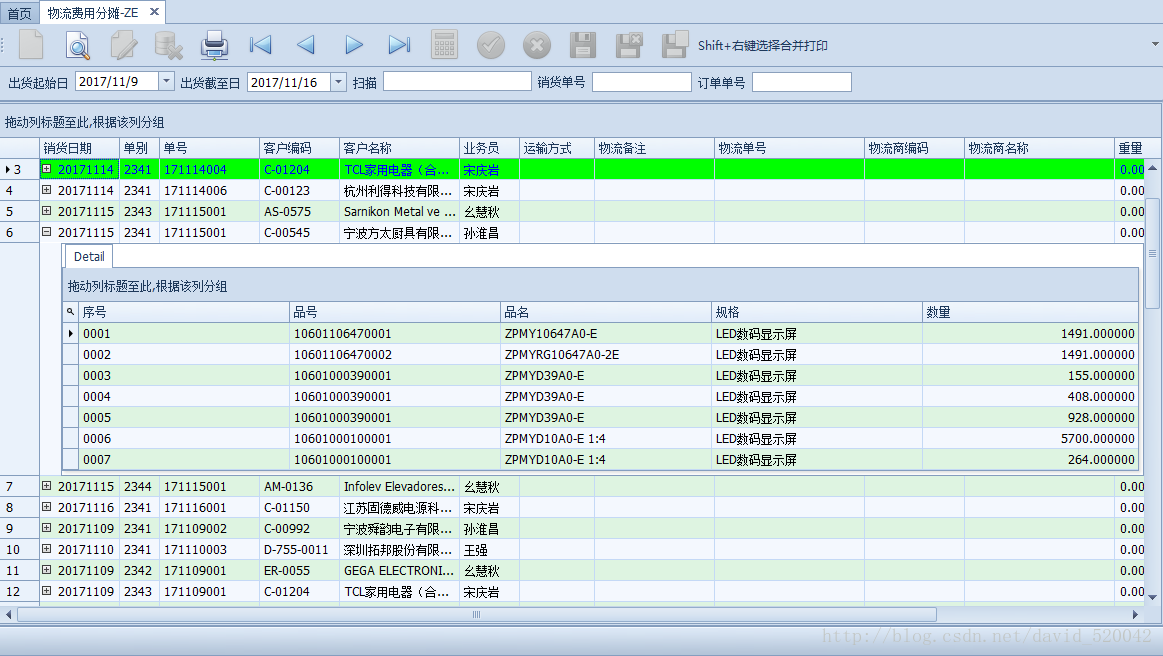The height and width of the screenshot is (656, 1163).
Task: Select quantity cell 5700.000000
Action: pos(1030,439)
